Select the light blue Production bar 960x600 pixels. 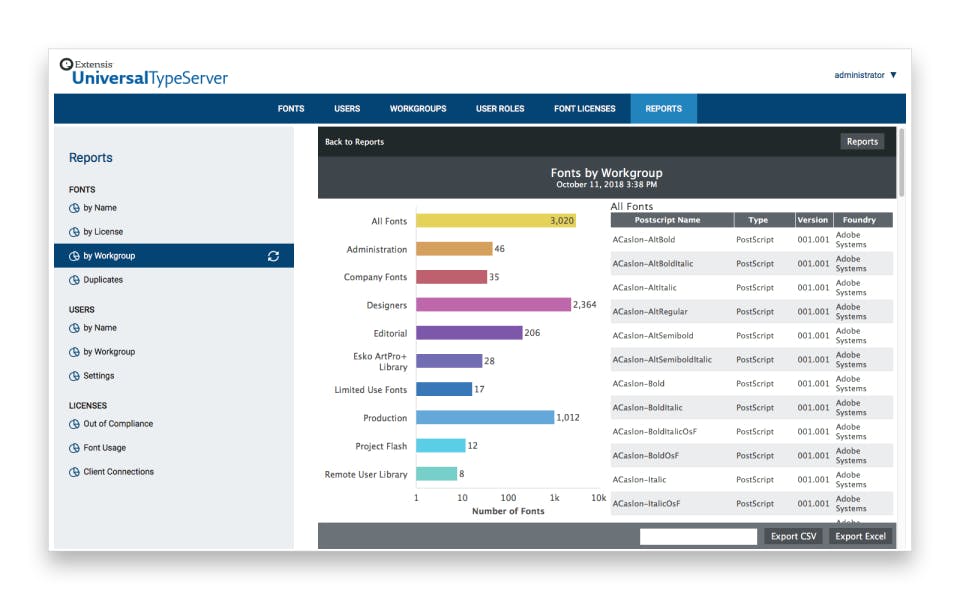coord(485,417)
